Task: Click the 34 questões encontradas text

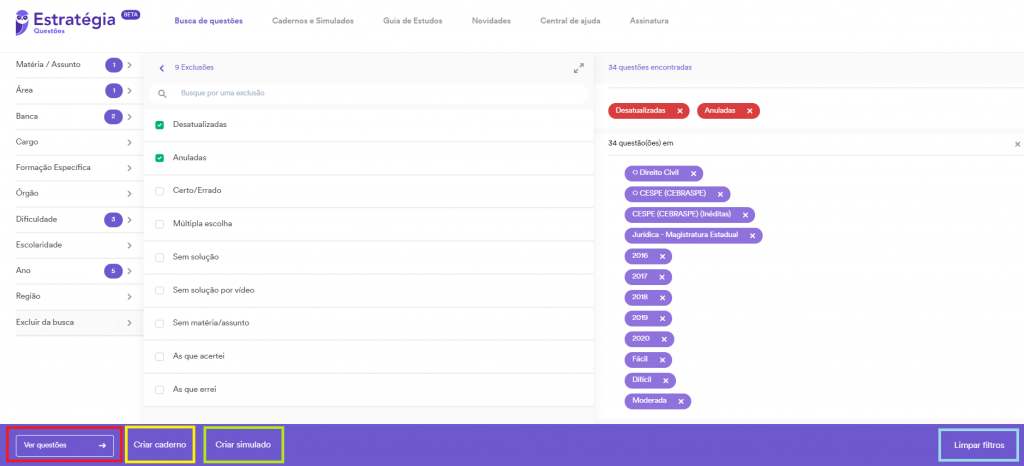Action: pyautogui.click(x=650, y=68)
